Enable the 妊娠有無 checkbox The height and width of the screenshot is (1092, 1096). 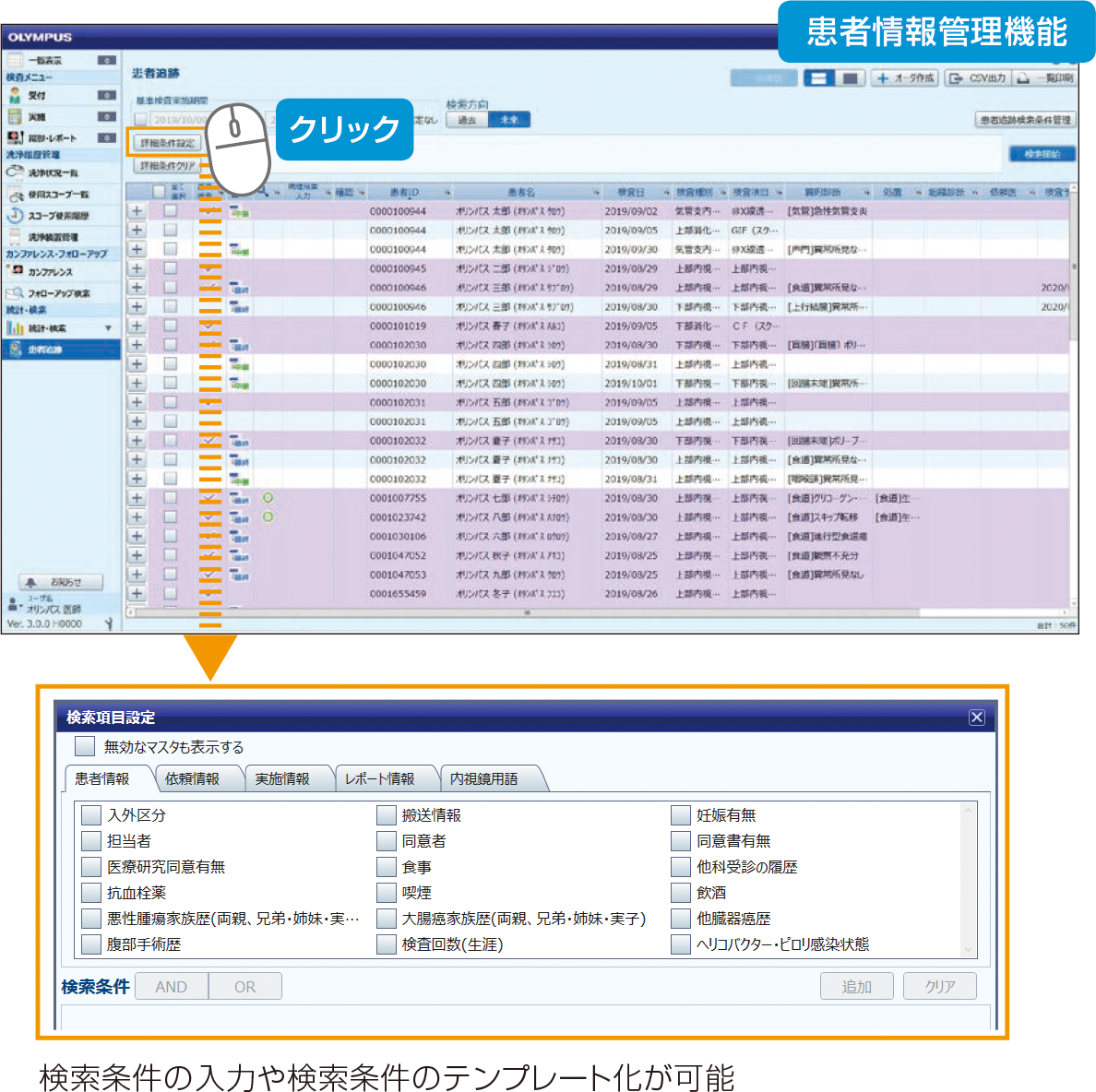click(x=681, y=815)
